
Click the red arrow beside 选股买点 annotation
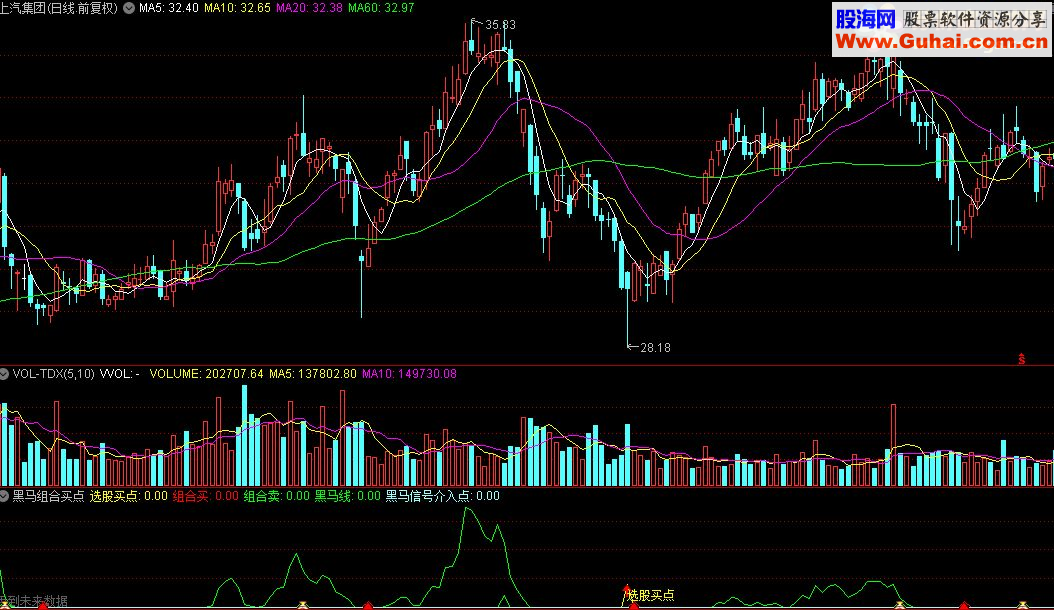click(x=626, y=592)
